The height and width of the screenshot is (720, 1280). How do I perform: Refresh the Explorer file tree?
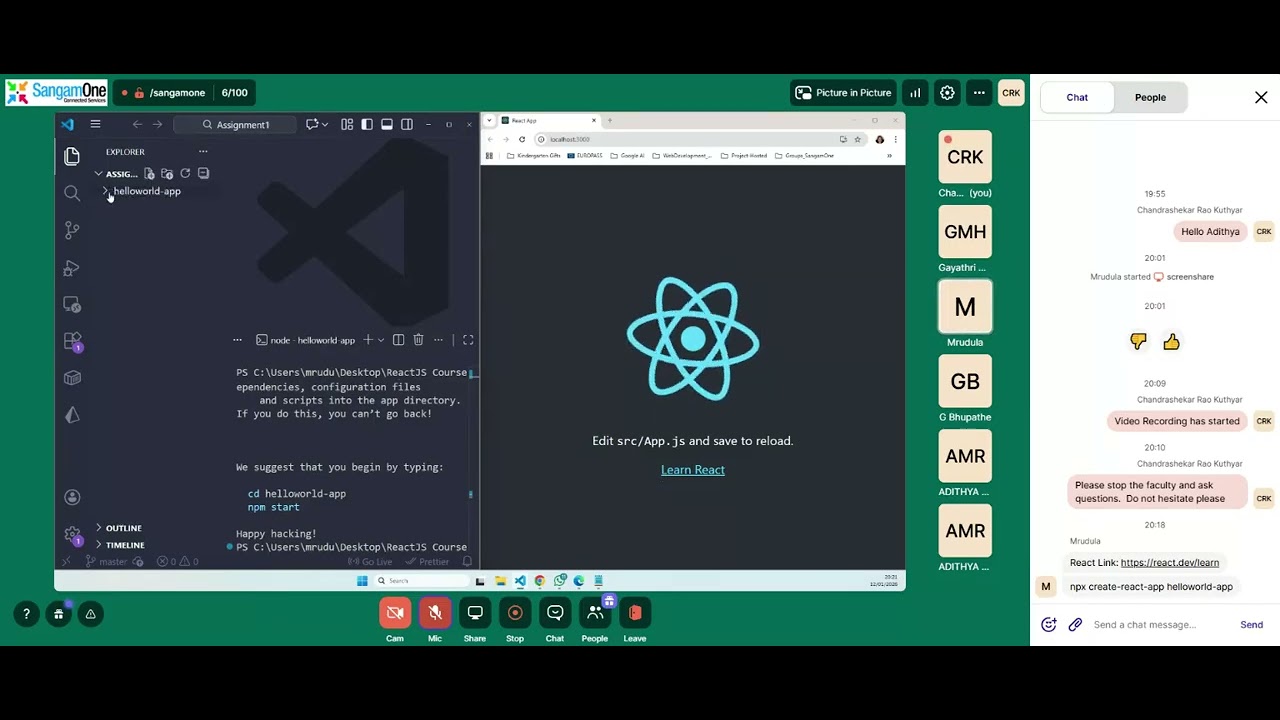tap(185, 174)
